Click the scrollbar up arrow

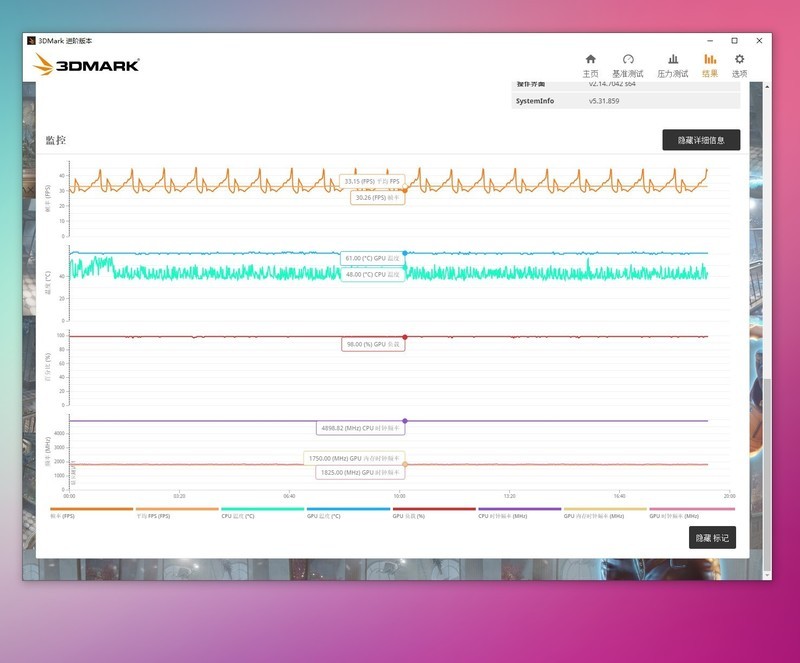coord(767,87)
